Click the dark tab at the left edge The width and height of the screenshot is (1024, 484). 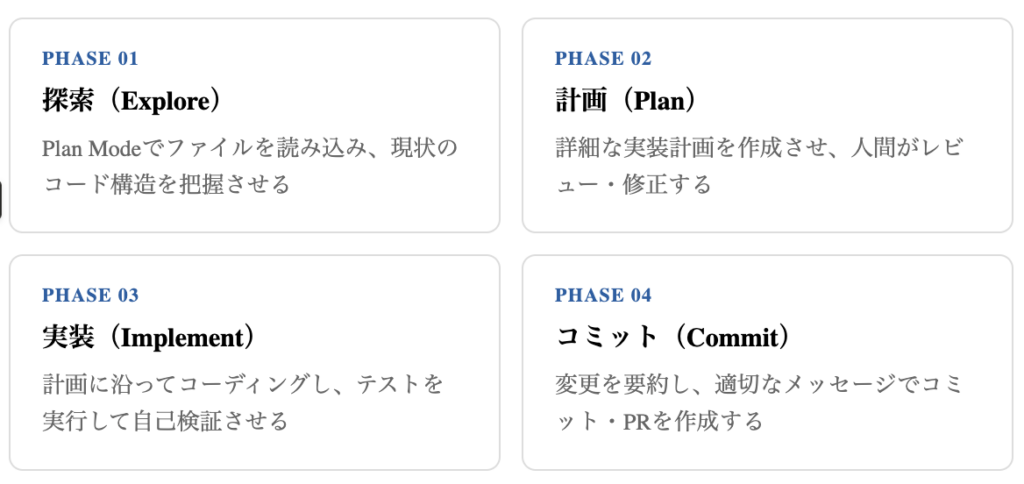1,199
